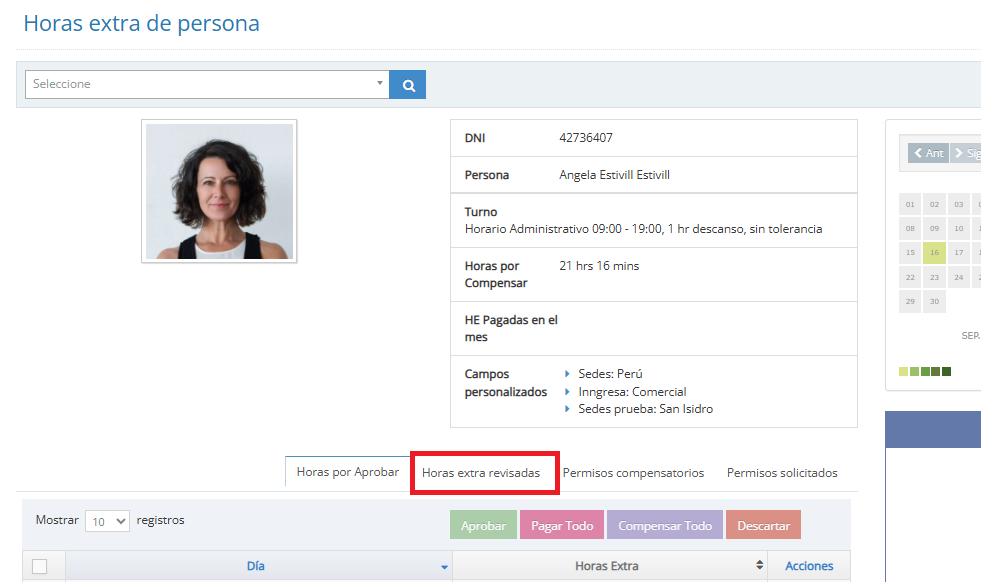The height and width of the screenshot is (582, 981).
Task: Click arrow bullet beside Sedes prueba
Action: [x=568, y=409]
